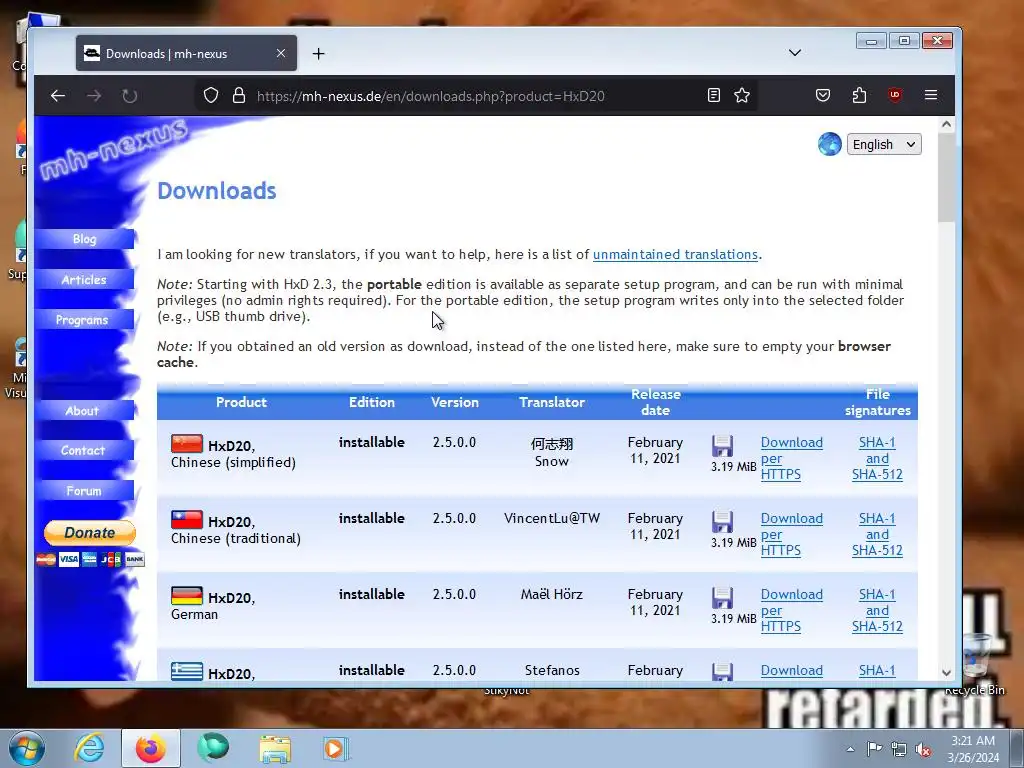
Task: Click the floppy disk icon for Chinese (simplified)
Action: pos(722,446)
